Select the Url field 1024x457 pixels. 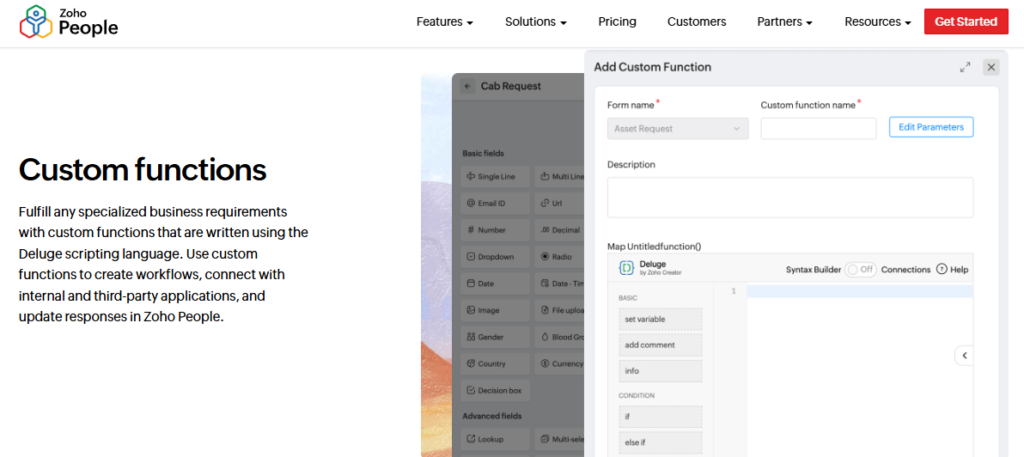point(560,203)
